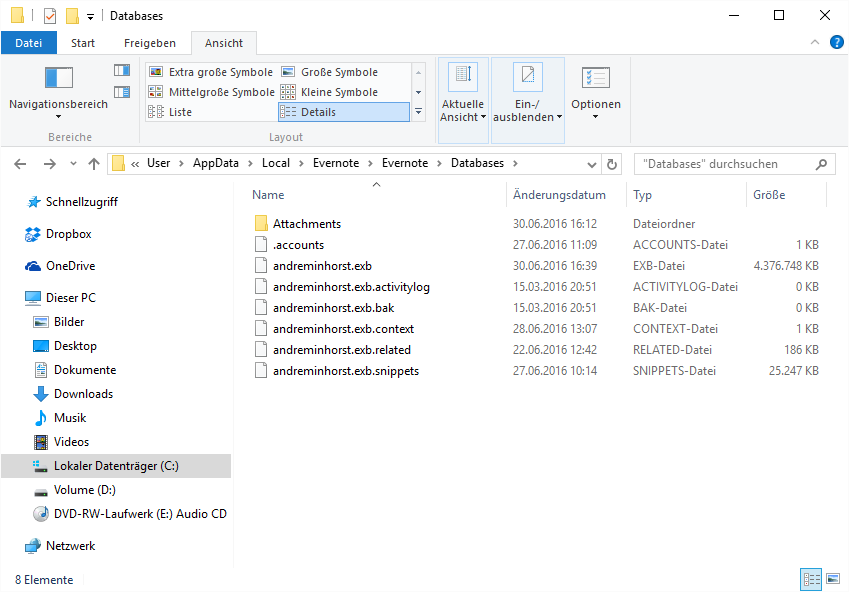The image size is (849, 592).
Task: Switch to the Freigeben tab
Action: [149, 43]
